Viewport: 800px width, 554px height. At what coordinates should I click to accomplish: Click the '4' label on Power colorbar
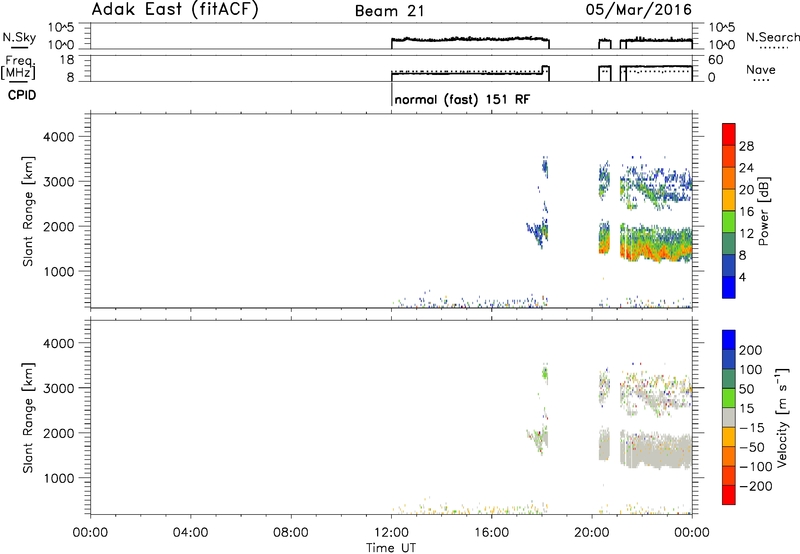pyautogui.click(x=742, y=277)
